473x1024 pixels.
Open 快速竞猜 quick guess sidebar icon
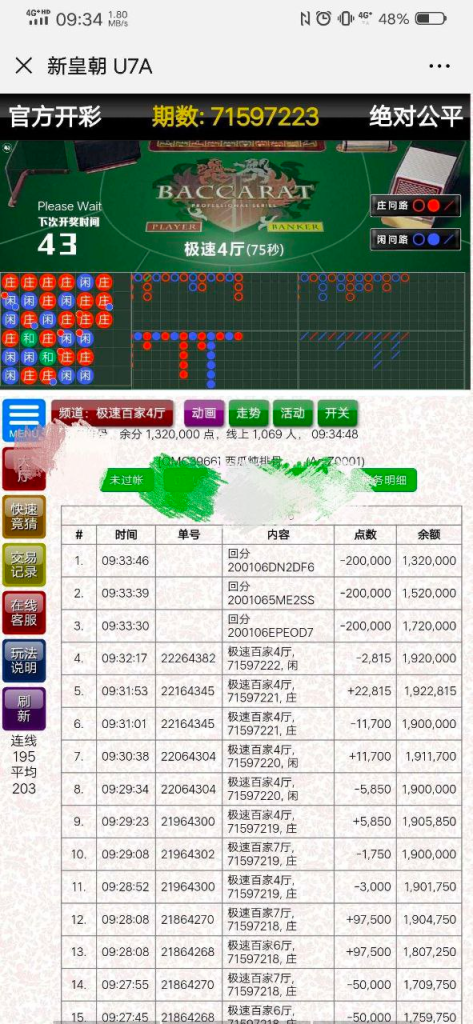(24, 517)
